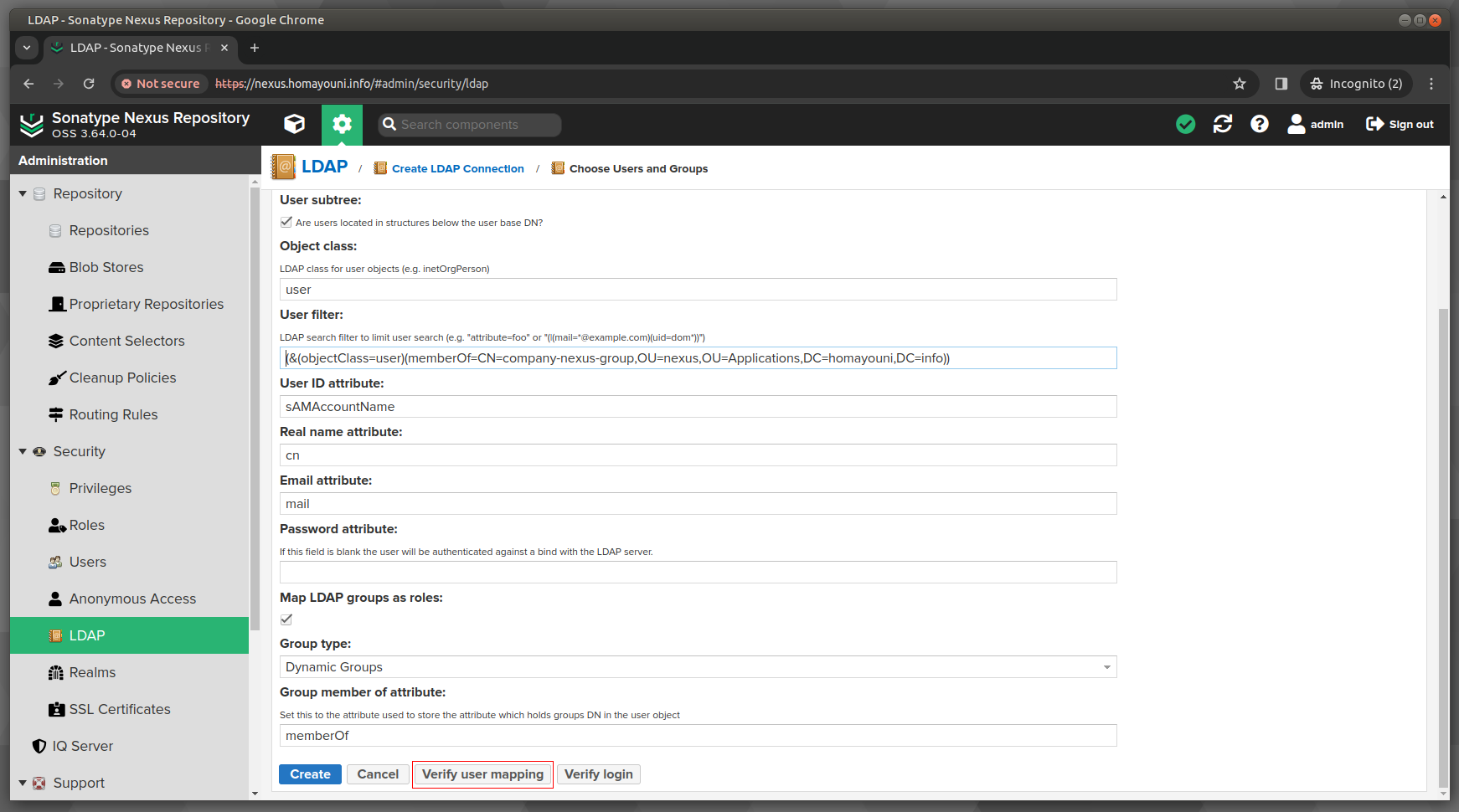This screenshot has height=812, width=1459.
Task: Click the Sonatype Nexus logo icon
Action: tap(32, 125)
